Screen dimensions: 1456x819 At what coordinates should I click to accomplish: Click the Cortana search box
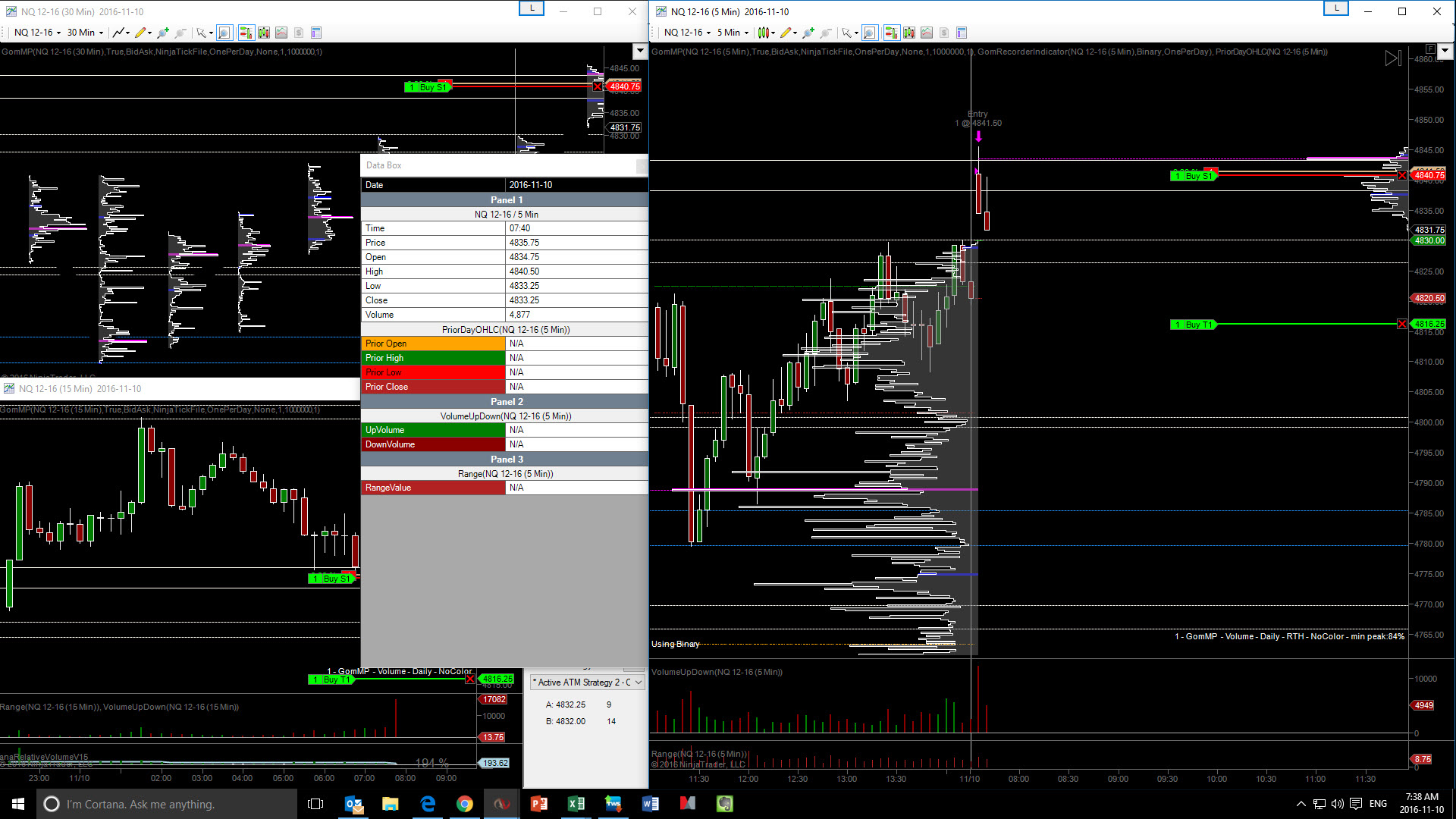tap(167, 804)
